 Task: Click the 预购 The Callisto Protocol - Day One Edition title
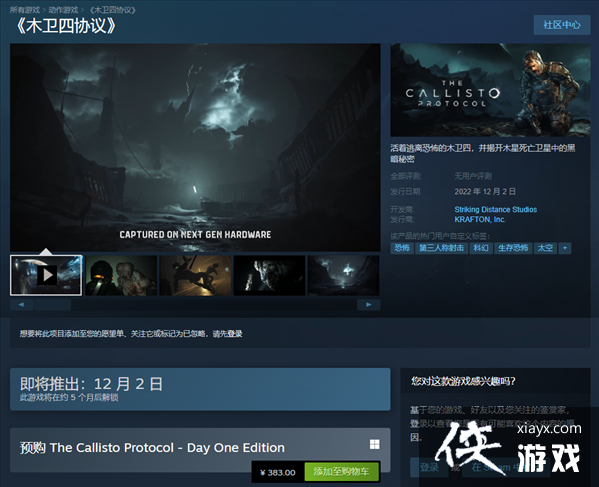click(152, 448)
